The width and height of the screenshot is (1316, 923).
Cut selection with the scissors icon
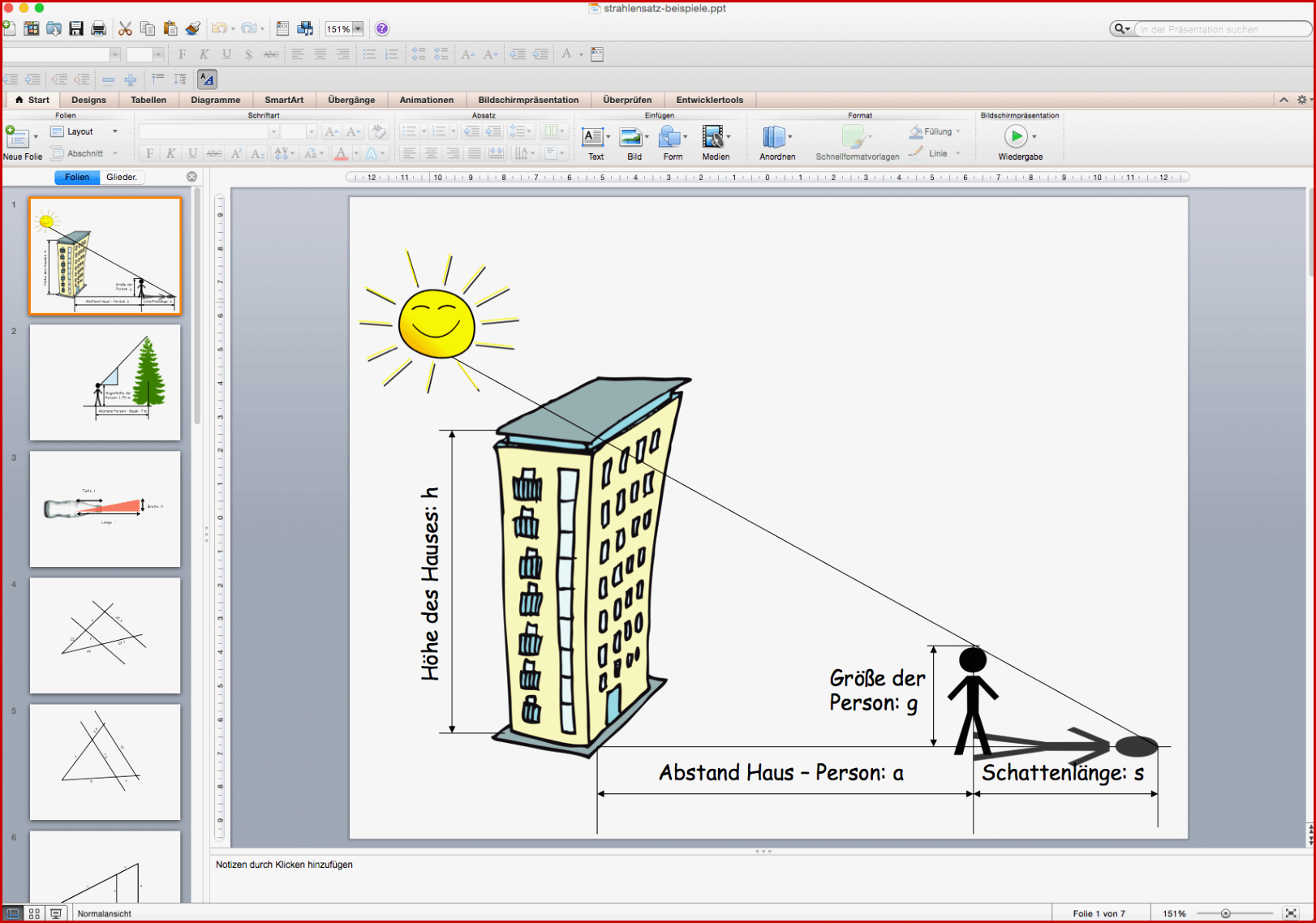(125, 28)
